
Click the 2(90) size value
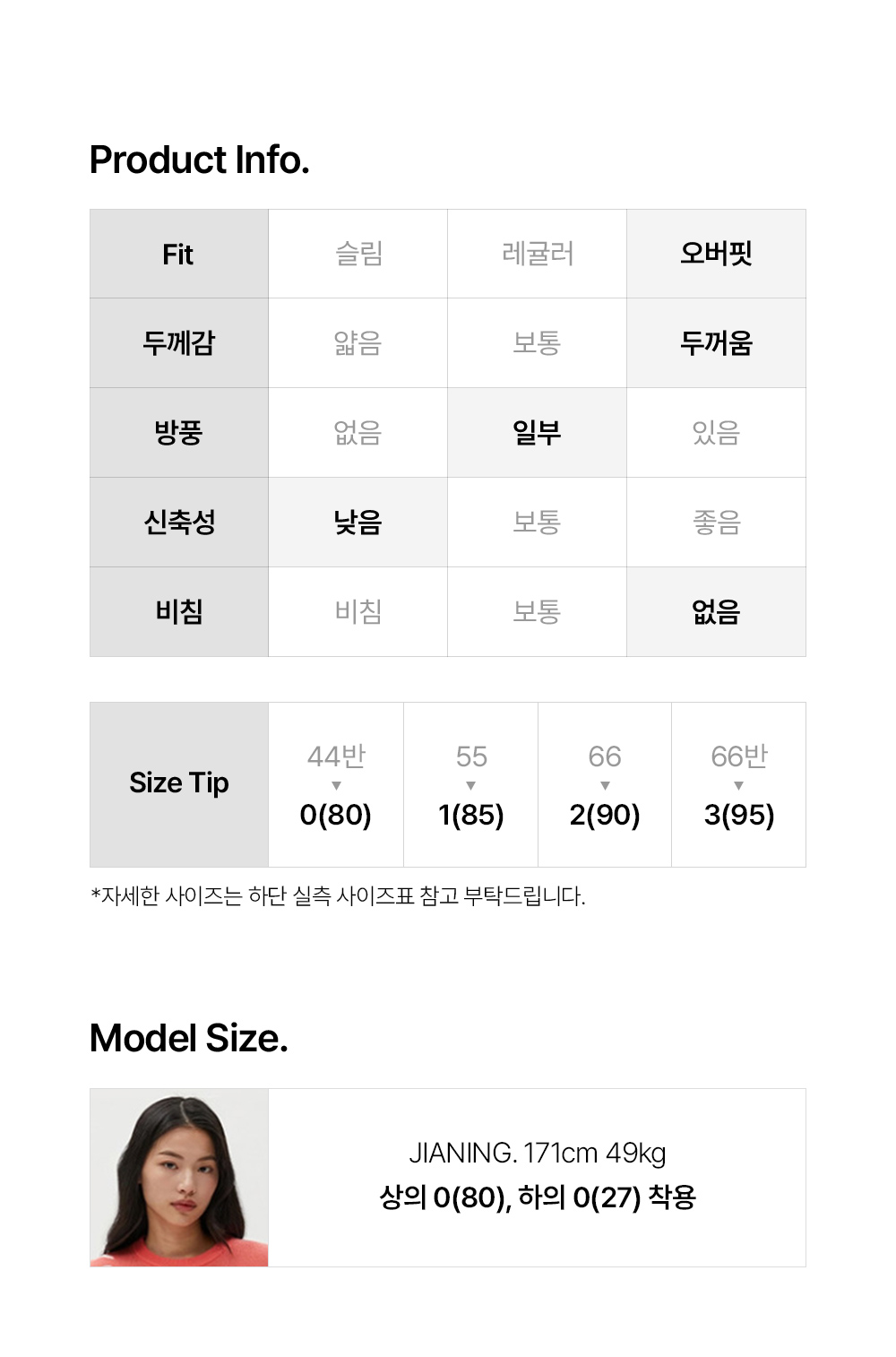[605, 815]
